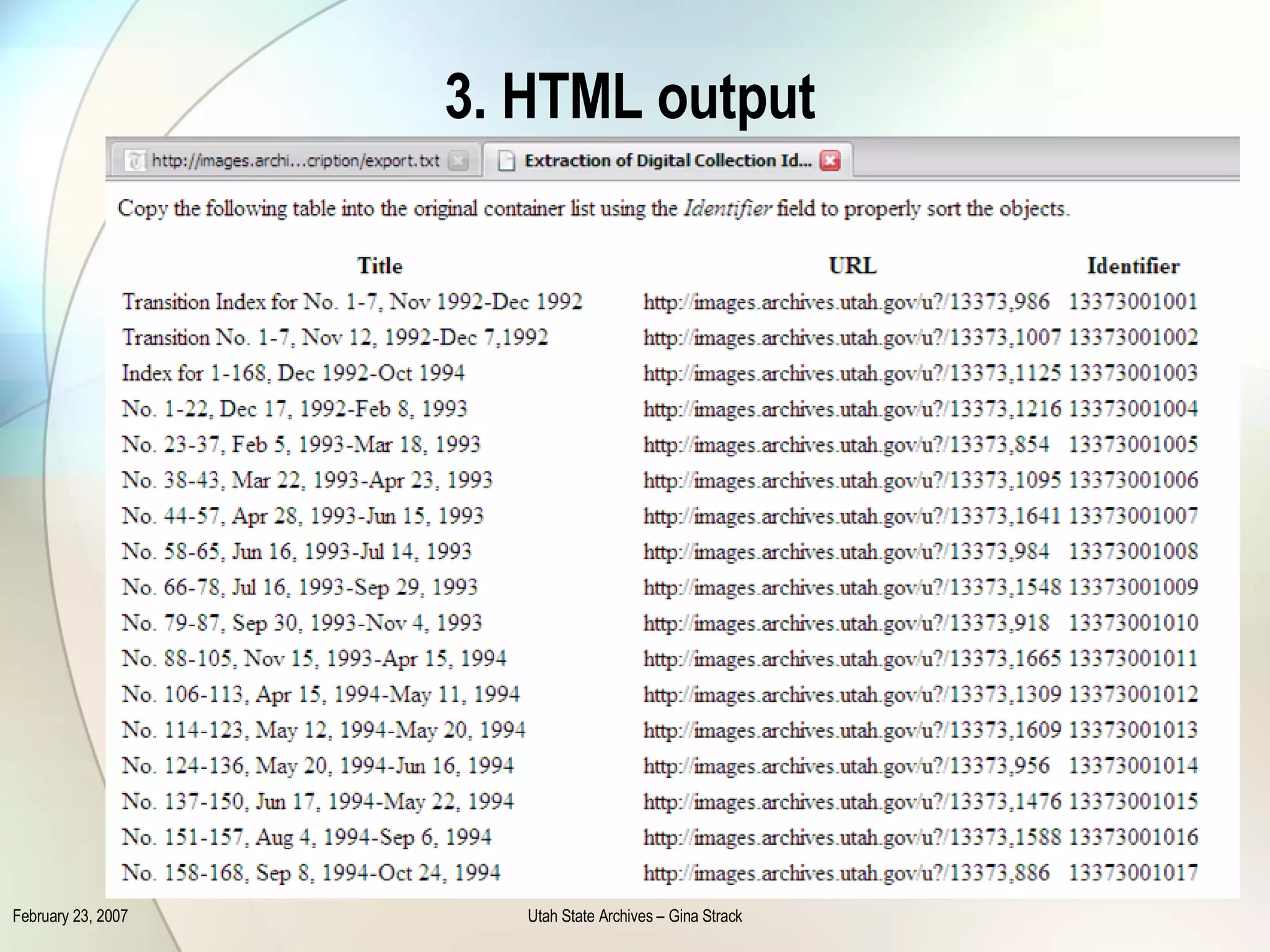
Task: Click the Title column header
Action: [x=380, y=266]
